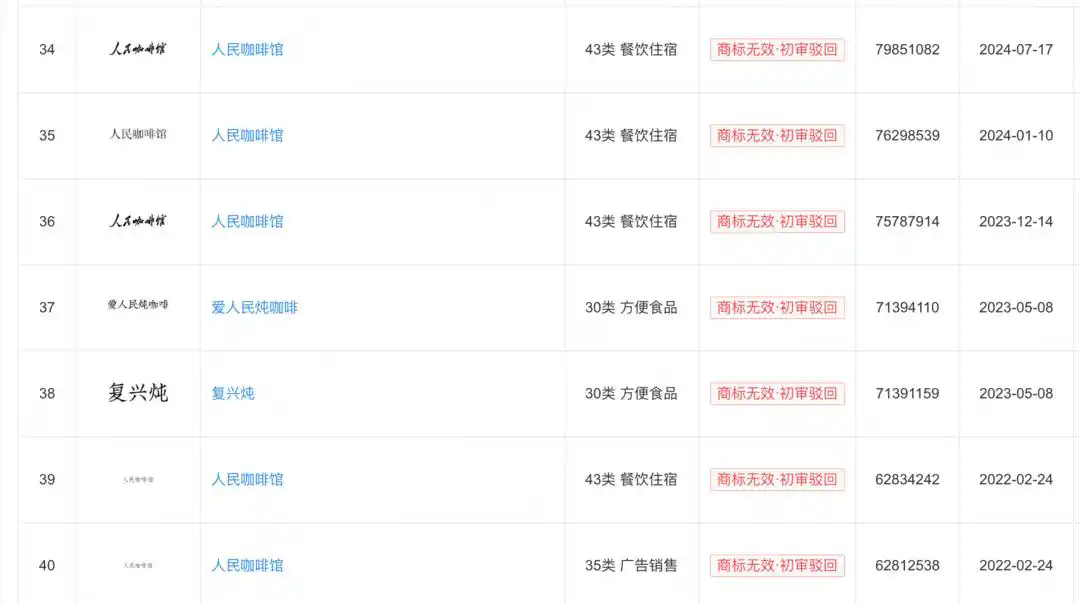This screenshot has width=1080, height=604.
Task: Click the 爱人民炖咖啡 logo thumbnail
Action: (x=138, y=305)
